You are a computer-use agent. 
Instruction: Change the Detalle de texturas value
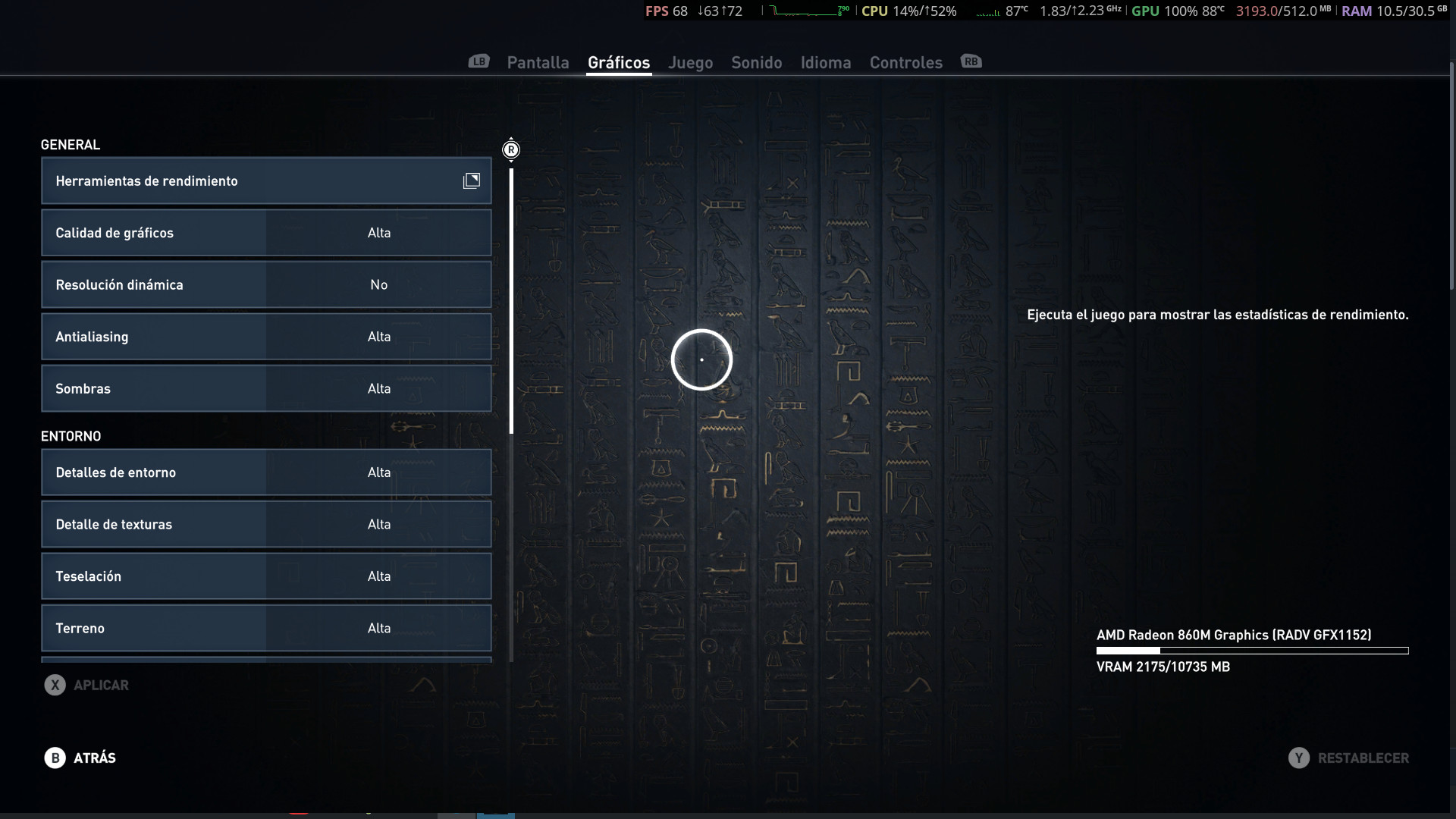tap(378, 525)
